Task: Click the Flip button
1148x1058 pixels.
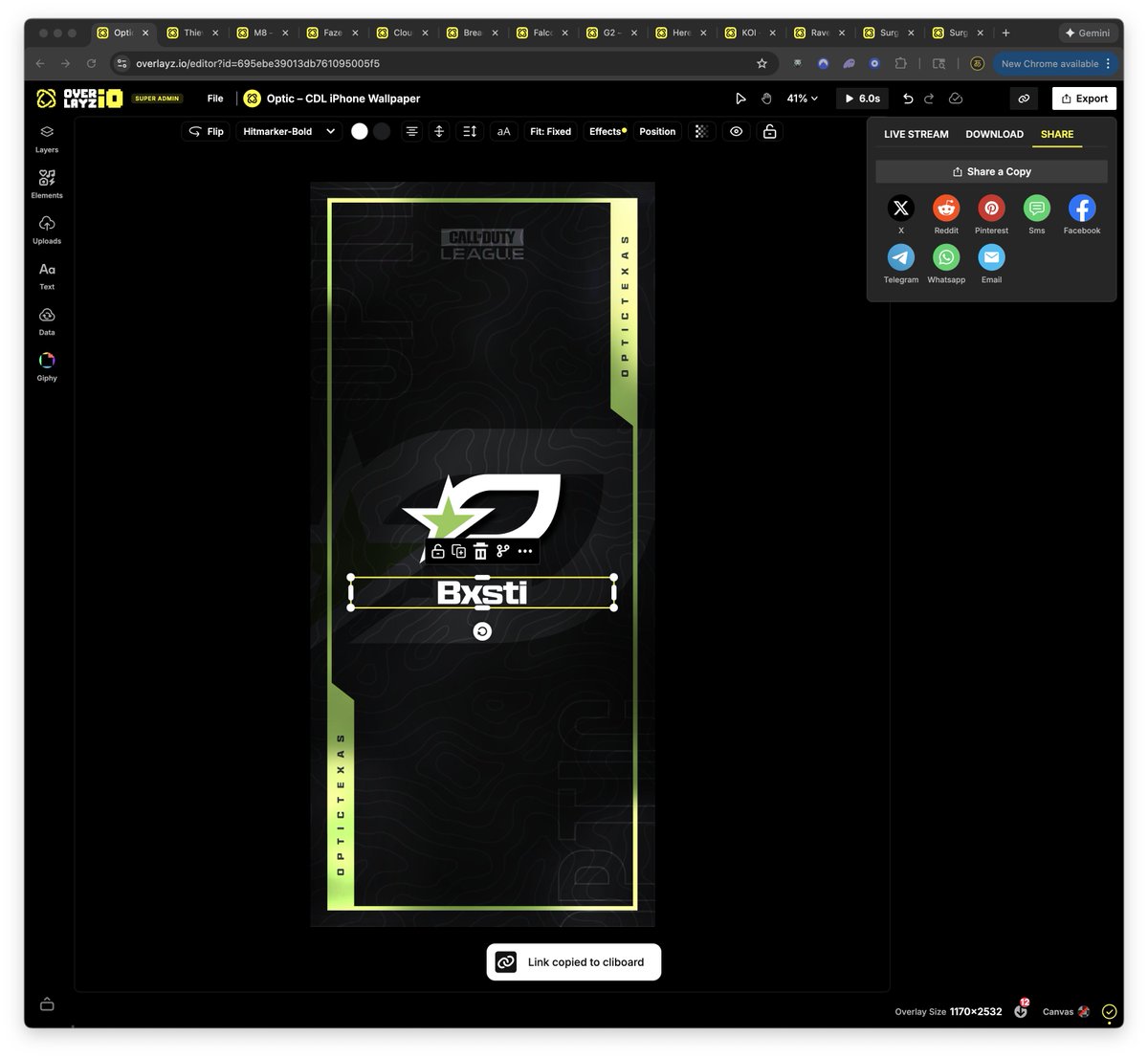Action: tap(206, 131)
